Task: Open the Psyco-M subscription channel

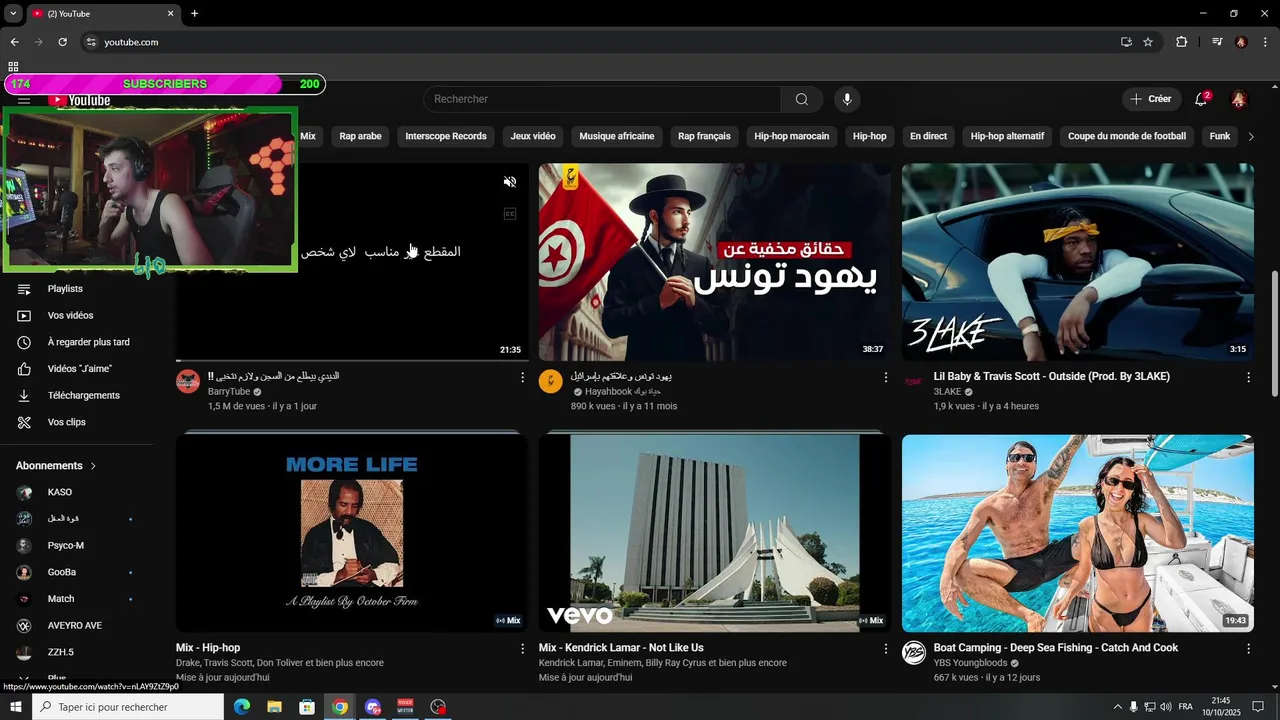Action: tap(78, 546)
